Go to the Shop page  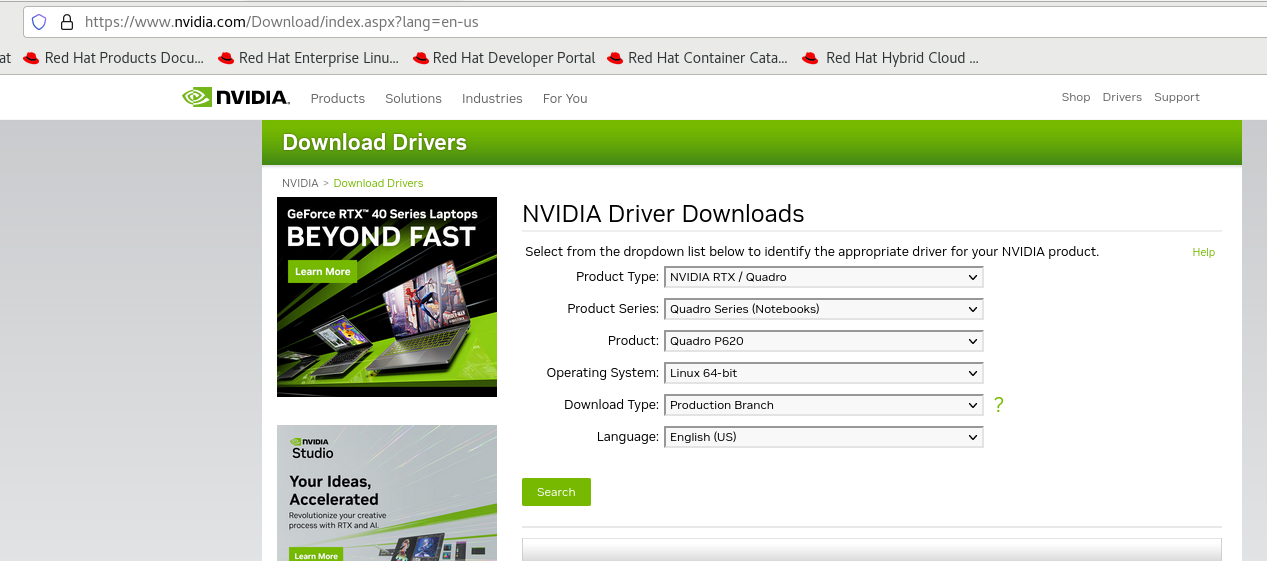(x=1076, y=97)
